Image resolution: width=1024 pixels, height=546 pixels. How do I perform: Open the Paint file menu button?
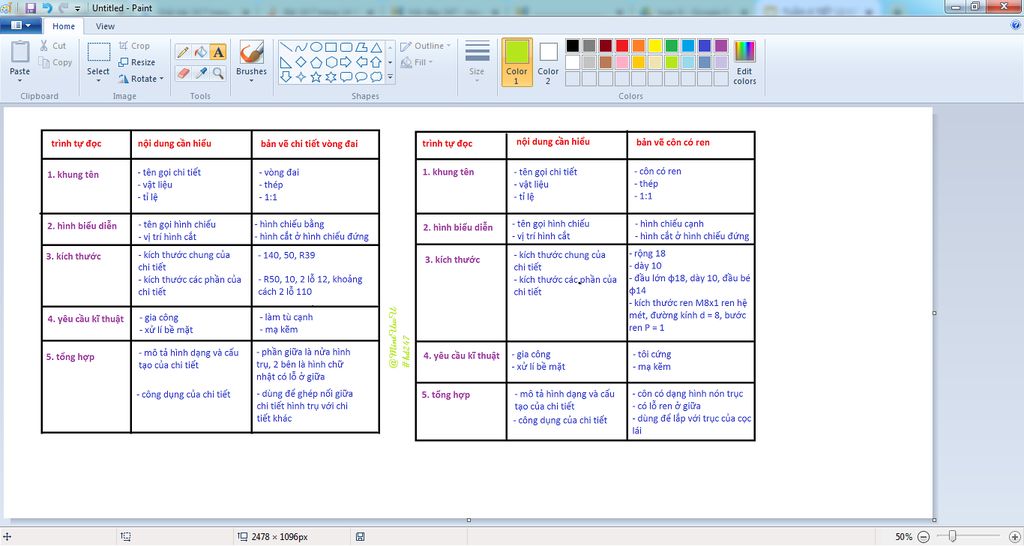(x=21, y=25)
